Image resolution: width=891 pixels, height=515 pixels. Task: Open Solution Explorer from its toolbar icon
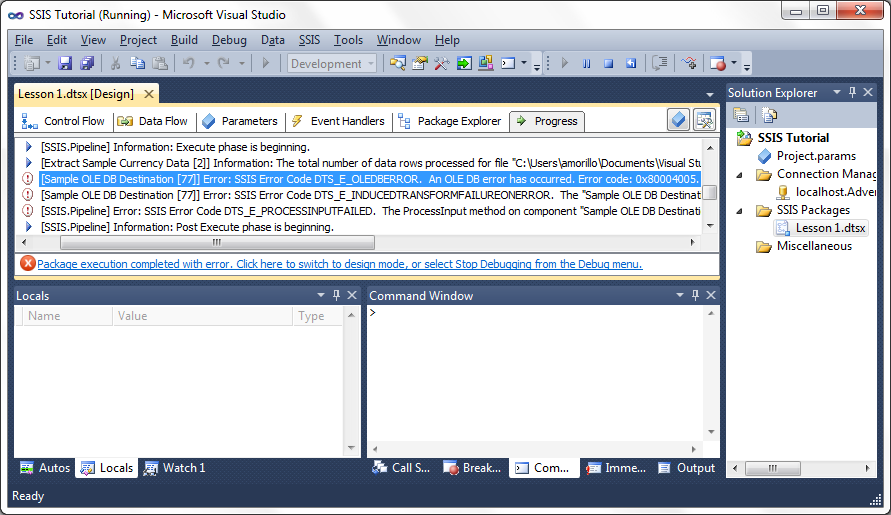tap(398, 63)
